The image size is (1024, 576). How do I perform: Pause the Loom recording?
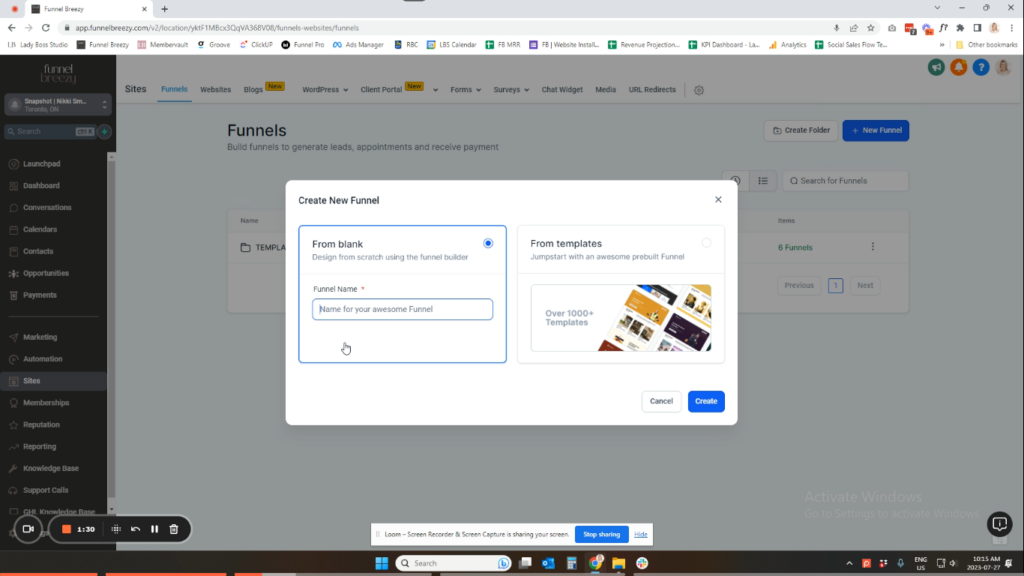coord(154,529)
